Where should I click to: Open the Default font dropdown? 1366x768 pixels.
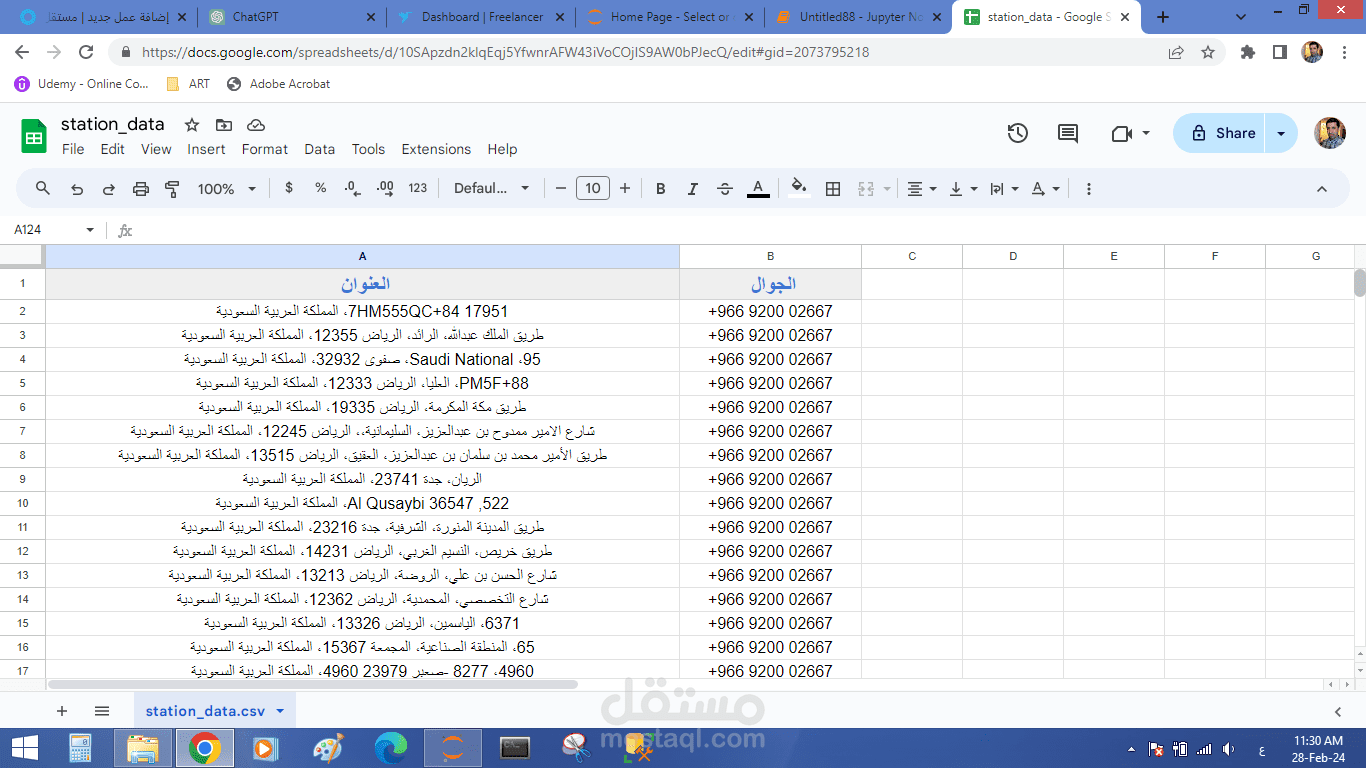pyautogui.click(x=492, y=188)
